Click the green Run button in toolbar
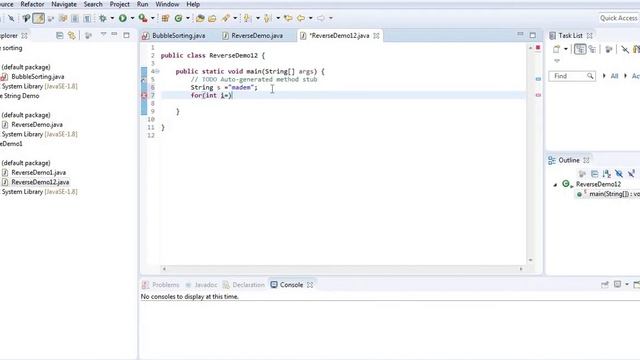640x360 pixels. click(122, 18)
